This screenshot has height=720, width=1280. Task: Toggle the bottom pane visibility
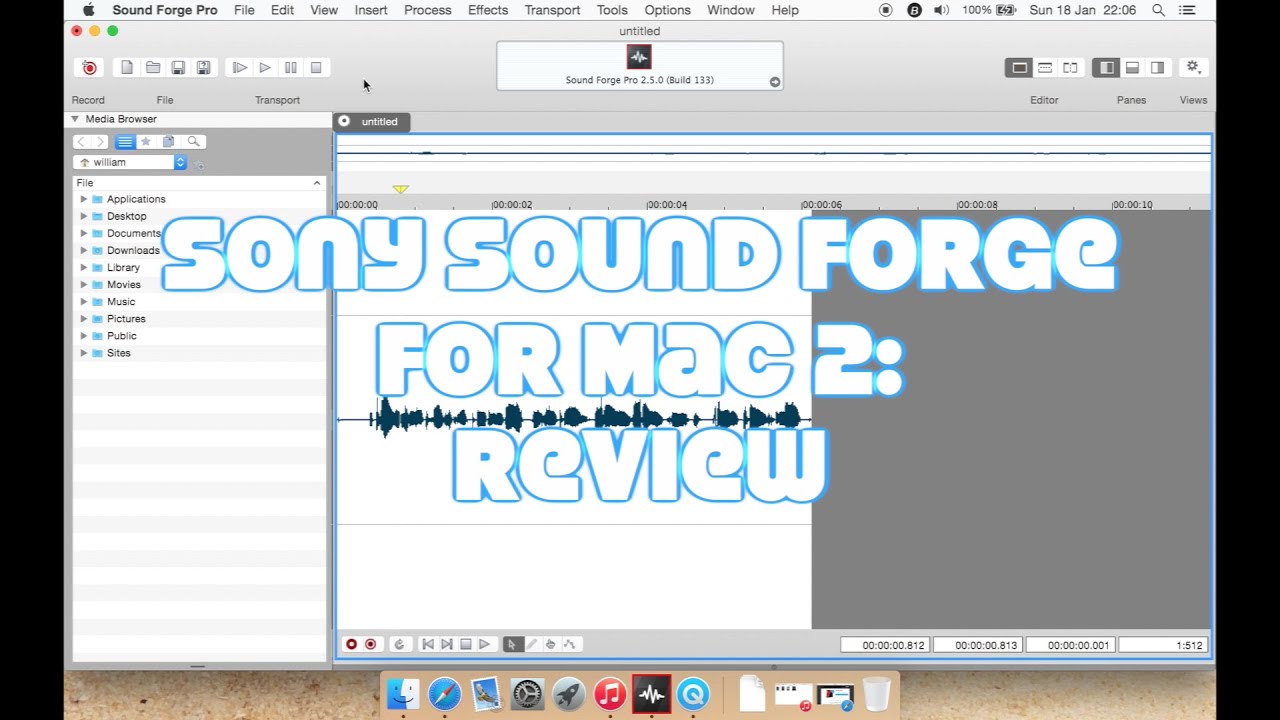(1132, 68)
